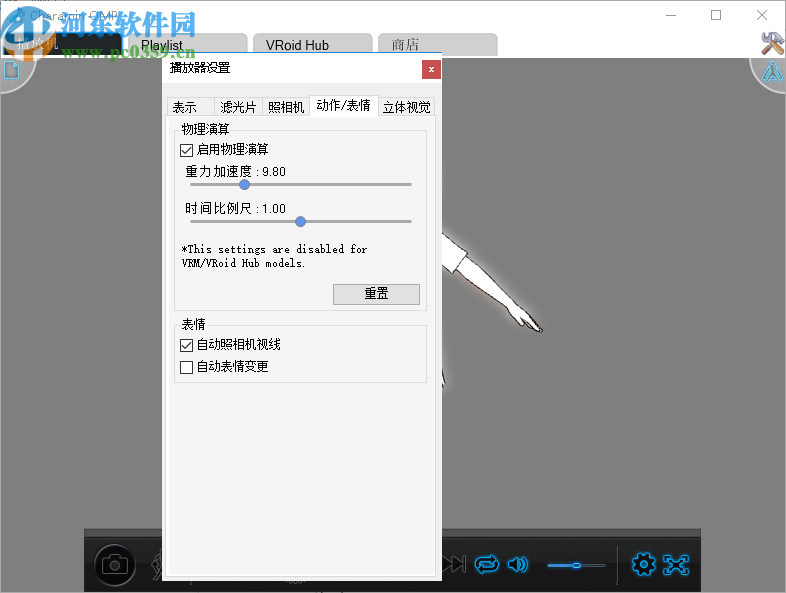Screen dimensions: 786x593
Task: Select the 照相机 tab
Action: tap(286, 107)
